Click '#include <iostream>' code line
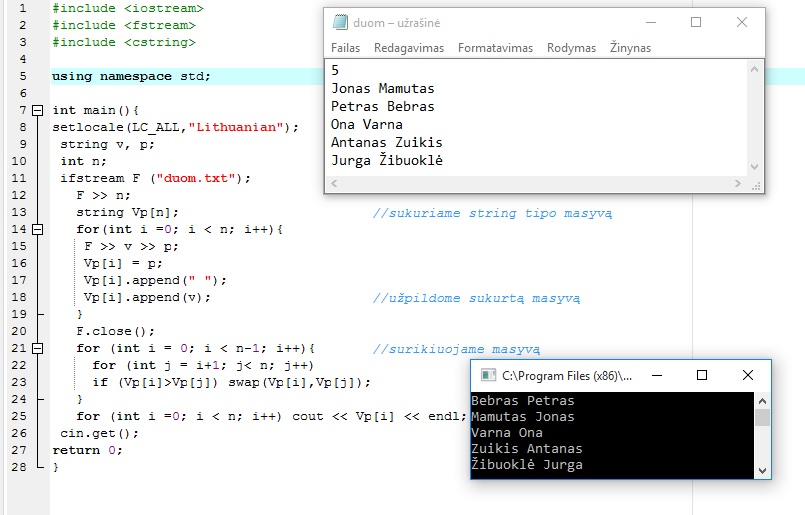The height and width of the screenshot is (515, 805). (x=128, y=8)
